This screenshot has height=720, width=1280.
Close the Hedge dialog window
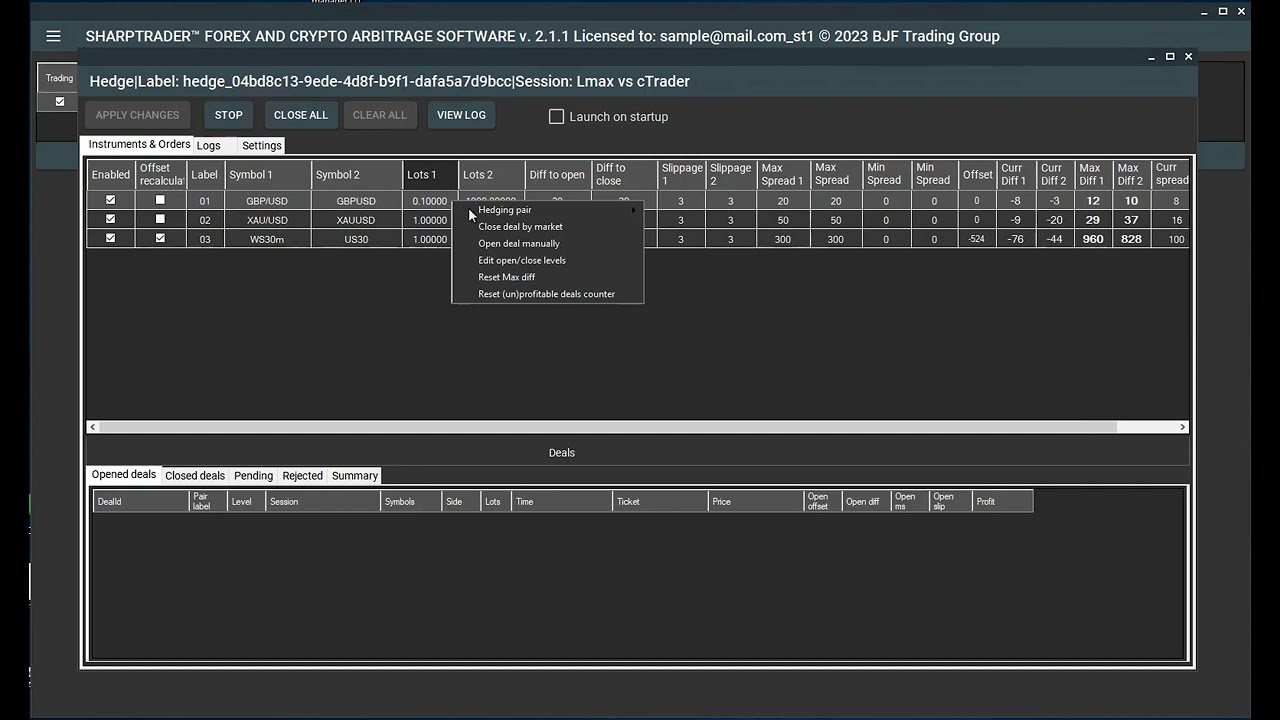click(x=1188, y=57)
